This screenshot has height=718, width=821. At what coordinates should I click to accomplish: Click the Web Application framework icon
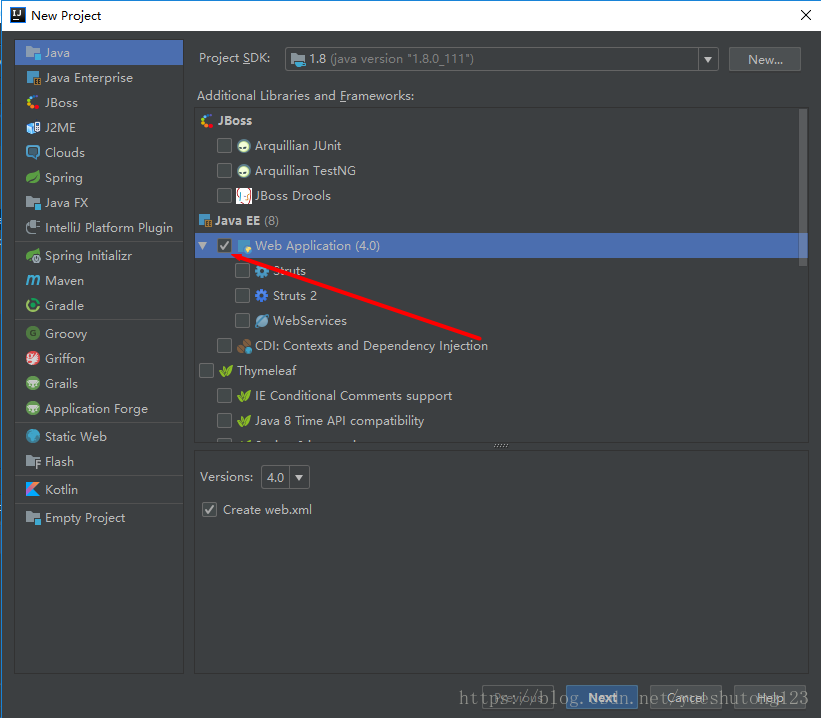[x=244, y=246]
